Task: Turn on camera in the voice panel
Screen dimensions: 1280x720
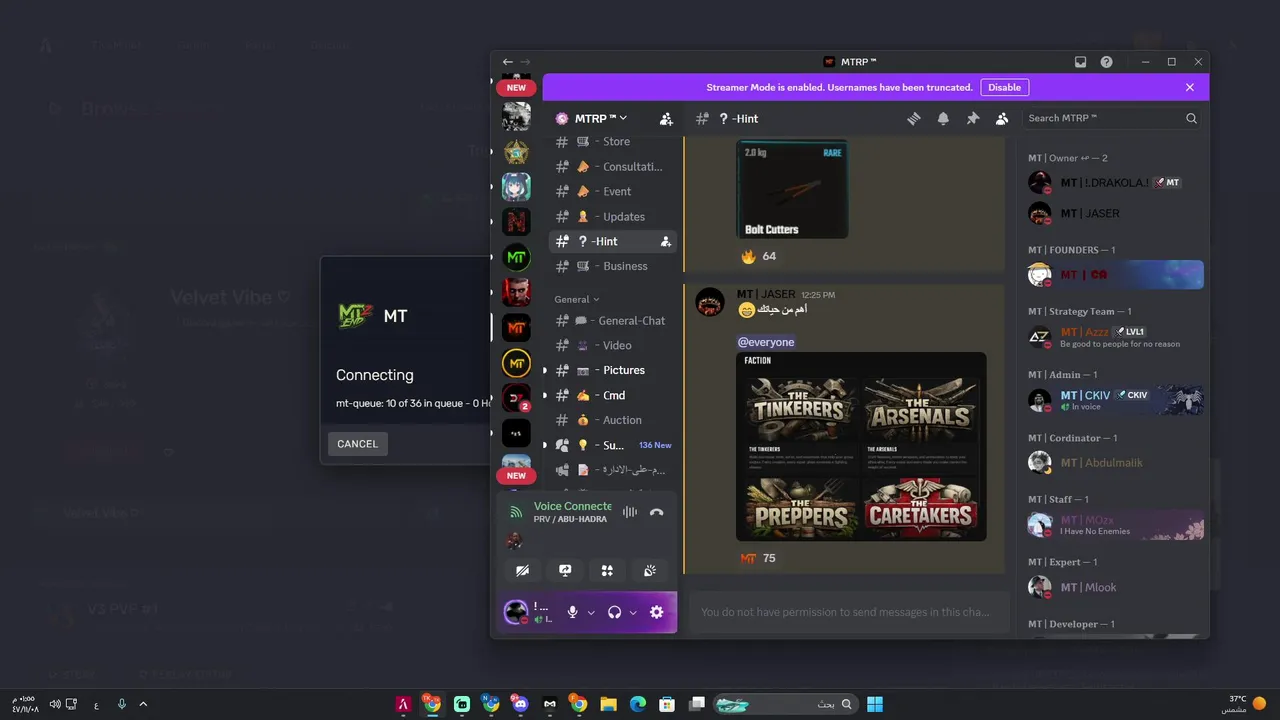Action: [522, 570]
